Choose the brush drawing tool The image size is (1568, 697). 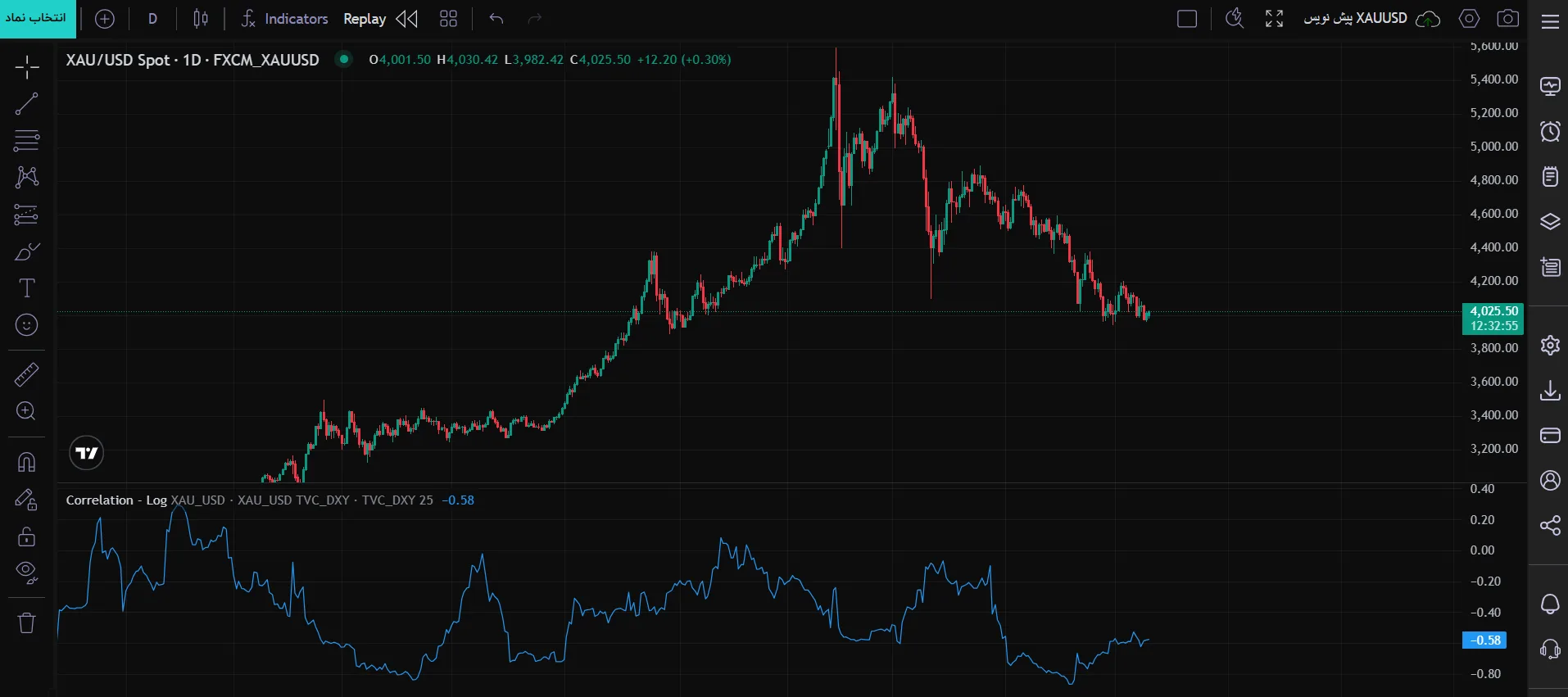26,251
